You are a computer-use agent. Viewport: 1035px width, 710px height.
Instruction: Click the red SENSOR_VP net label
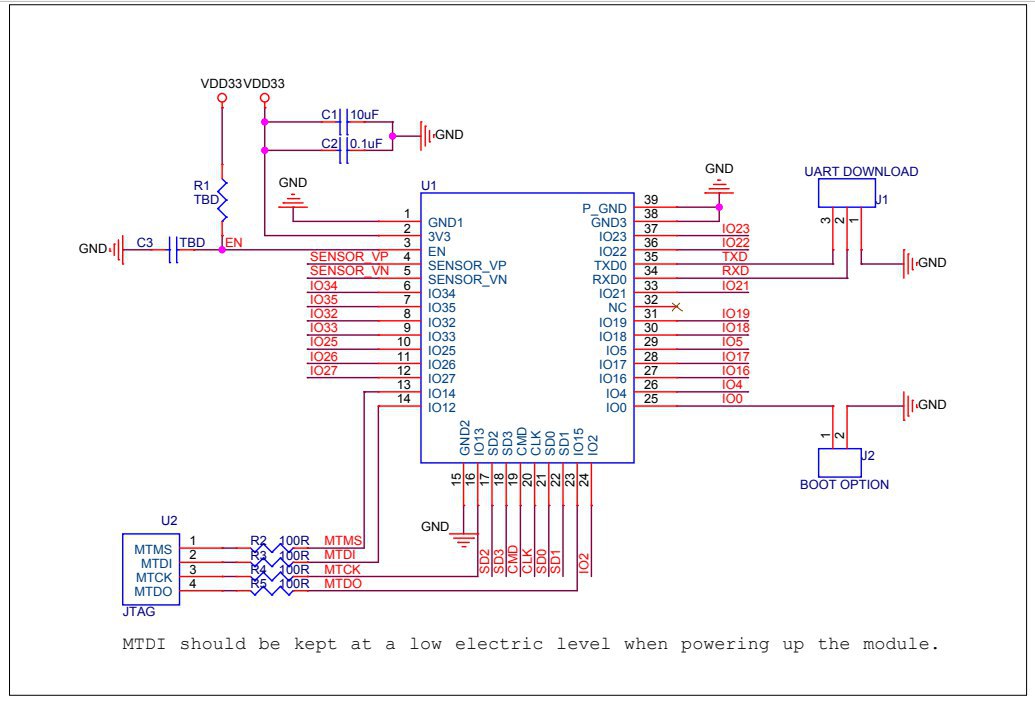[349, 257]
